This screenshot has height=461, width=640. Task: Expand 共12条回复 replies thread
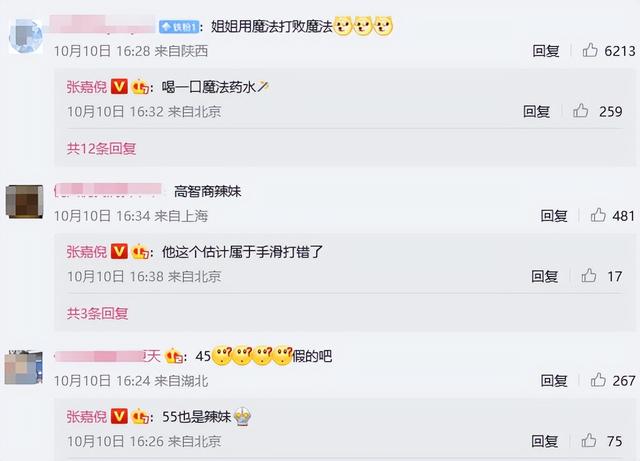[101, 149]
